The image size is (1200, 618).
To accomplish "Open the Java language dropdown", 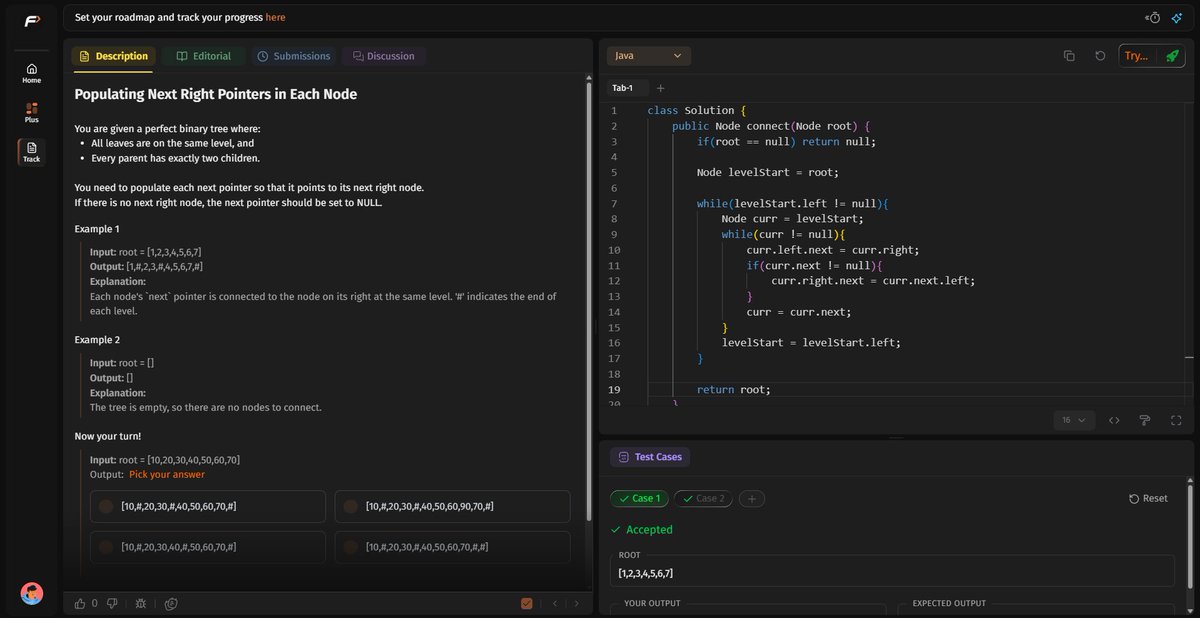I will (649, 56).
